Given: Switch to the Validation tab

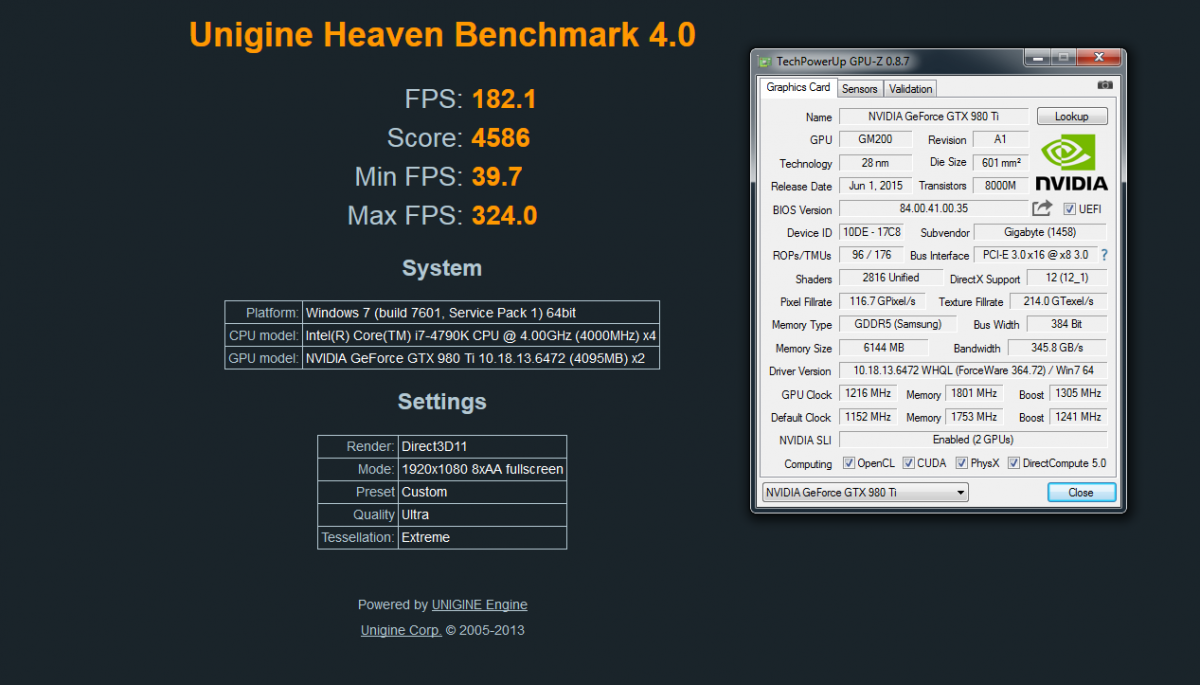Looking at the screenshot, I should pos(911,88).
